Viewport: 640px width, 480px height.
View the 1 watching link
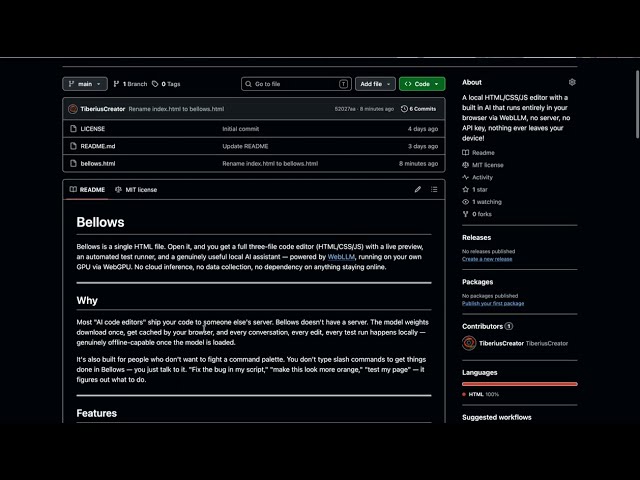click(x=487, y=202)
